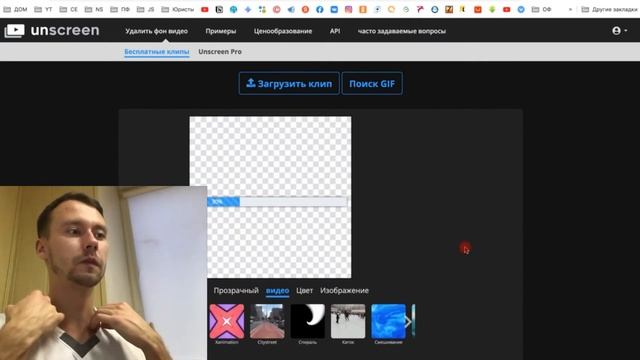
Task: Select the Цвет background tab
Action: (x=304, y=291)
